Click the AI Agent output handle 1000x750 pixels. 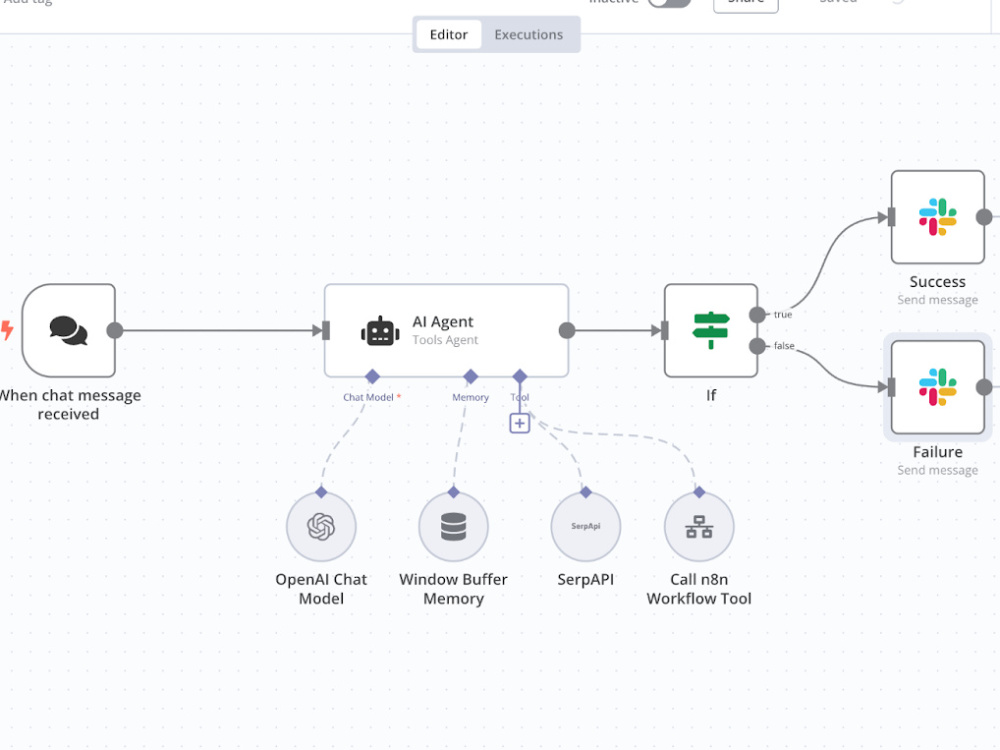click(x=567, y=330)
